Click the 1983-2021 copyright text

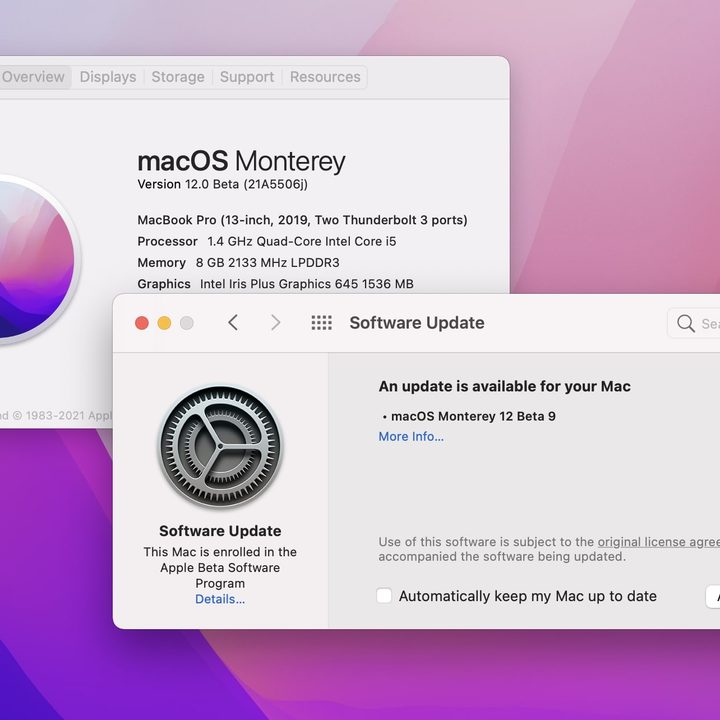56,416
